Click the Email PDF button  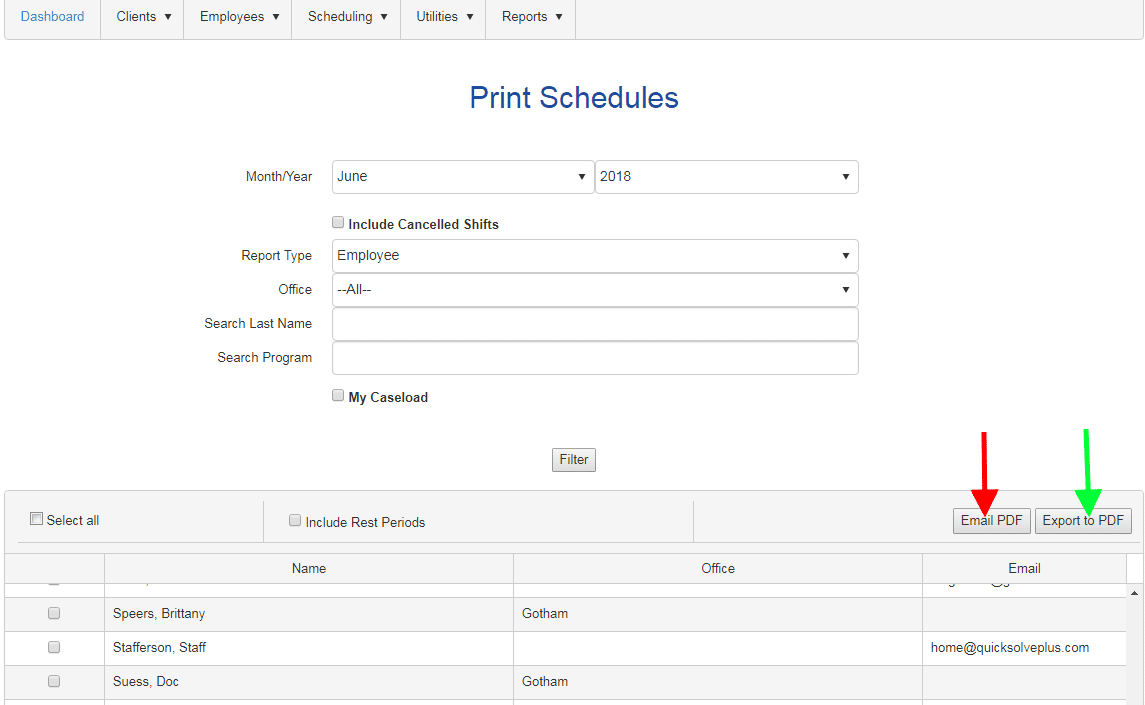991,520
